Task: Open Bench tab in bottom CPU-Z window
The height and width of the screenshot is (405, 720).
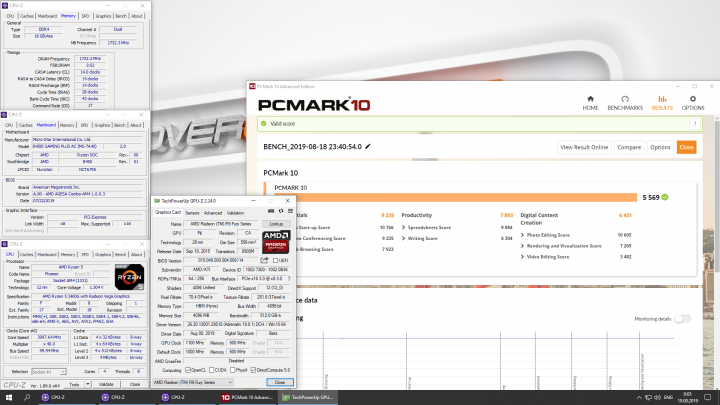Action: click(x=120, y=254)
